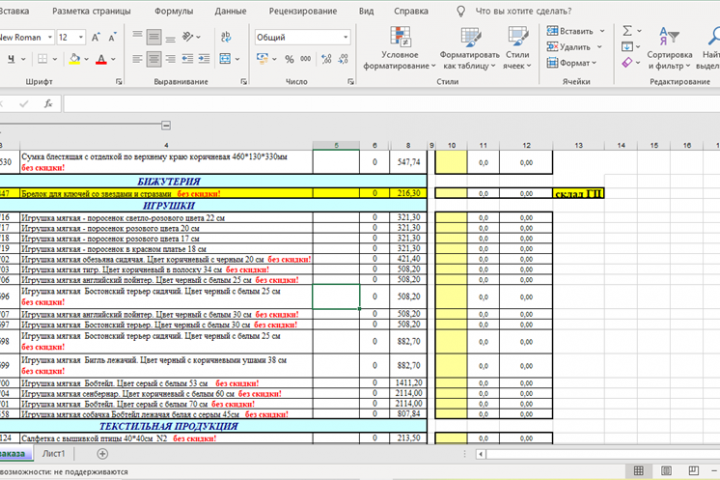Click the Increase Font Size icon
The width and height of the screenshot is (720, 480).
point(96,37)
